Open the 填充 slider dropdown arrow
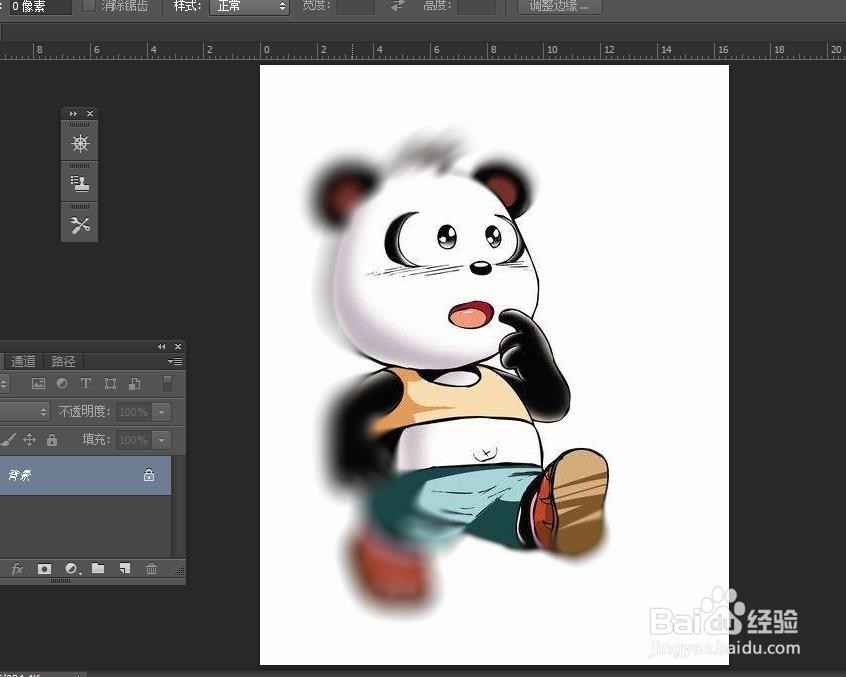 click(162, 440)
